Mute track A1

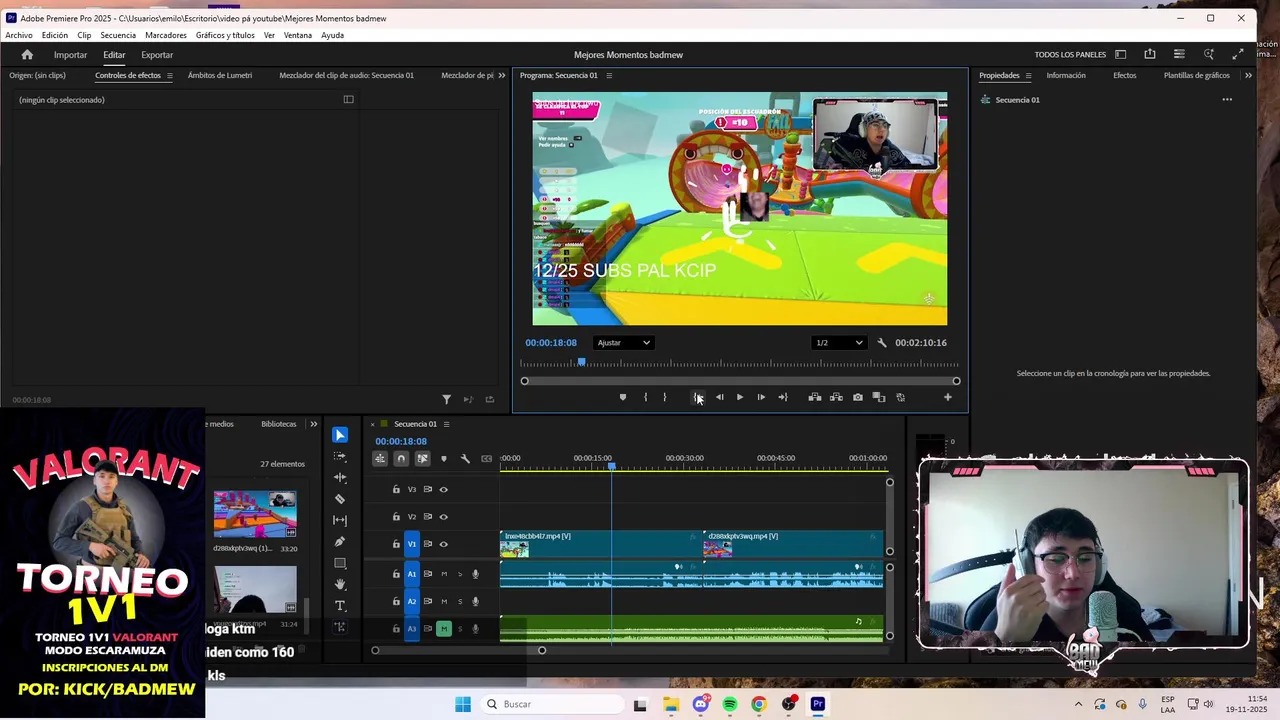click(x=444, y=574)
